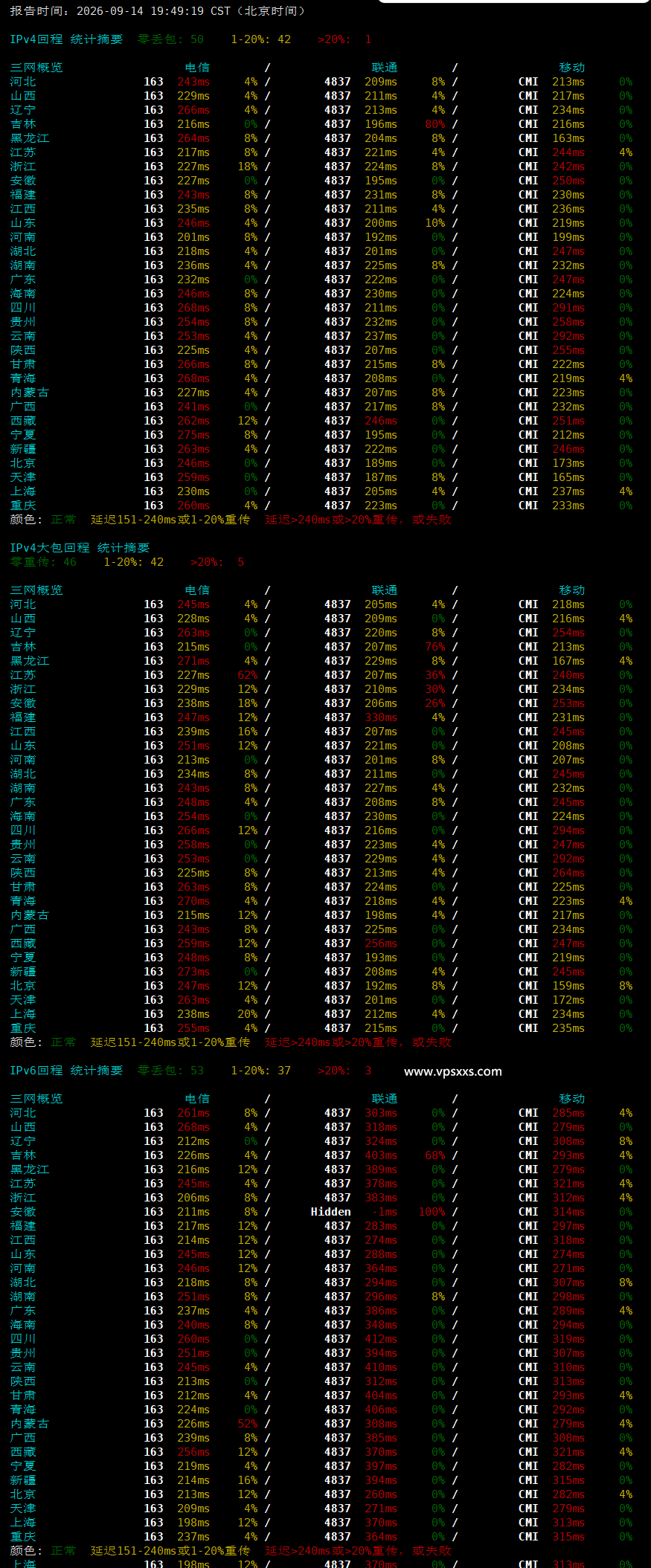651x1568 pixels.
Task: Click the "零丢包: 53" summary value
Action: [170, 1071]
